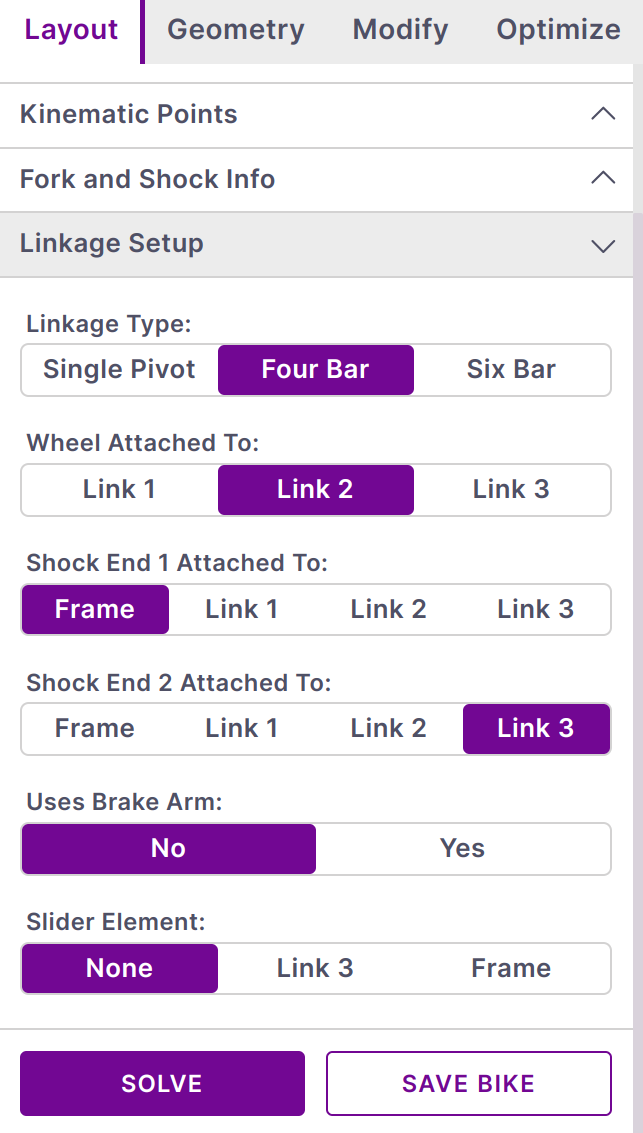The image size is (643, 1133).
Task: Select the Layout tab
Action: (71, 30)
